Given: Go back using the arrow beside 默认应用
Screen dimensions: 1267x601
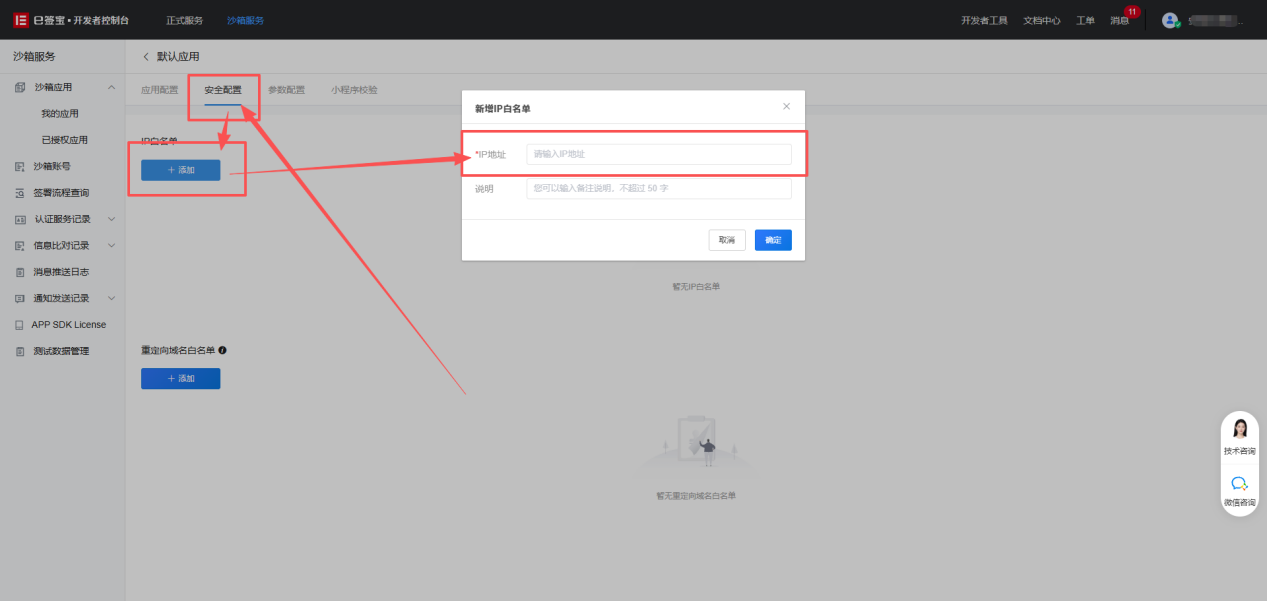Looking at the screenshot, I should click(146, 56).
